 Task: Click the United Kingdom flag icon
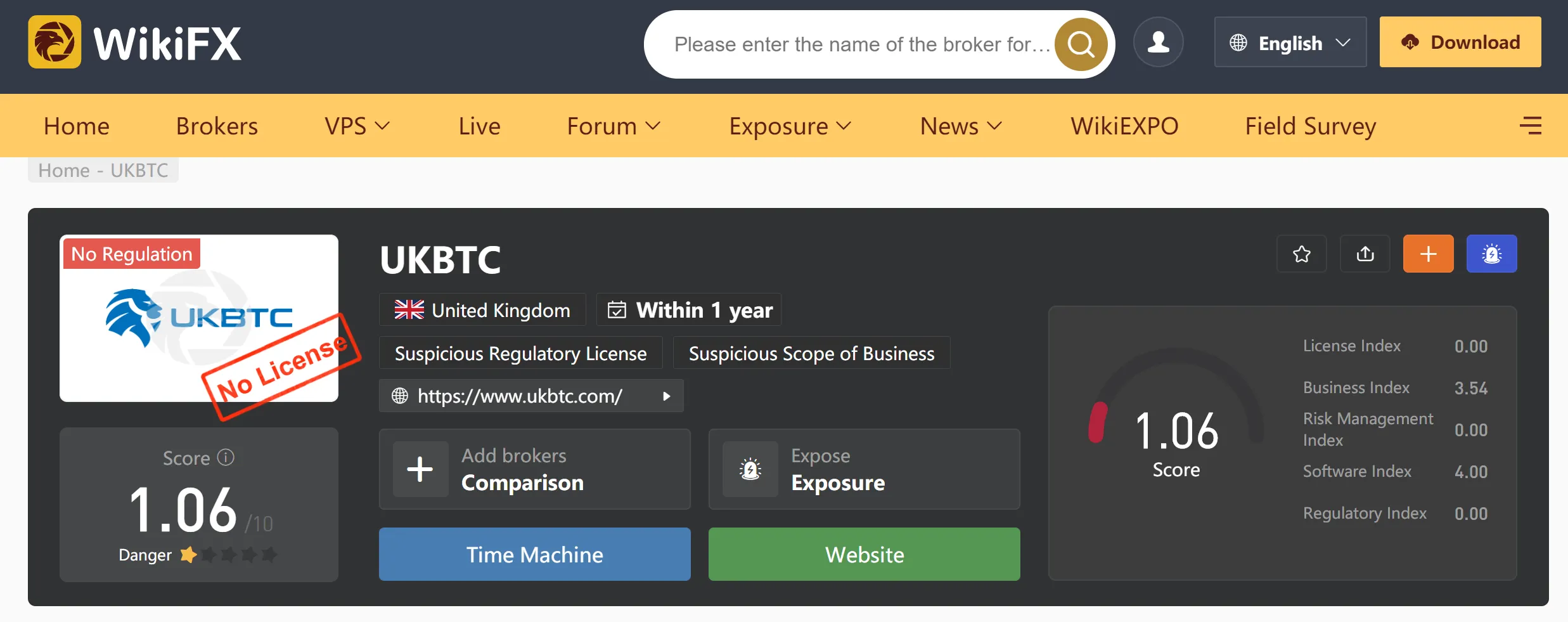409,310
